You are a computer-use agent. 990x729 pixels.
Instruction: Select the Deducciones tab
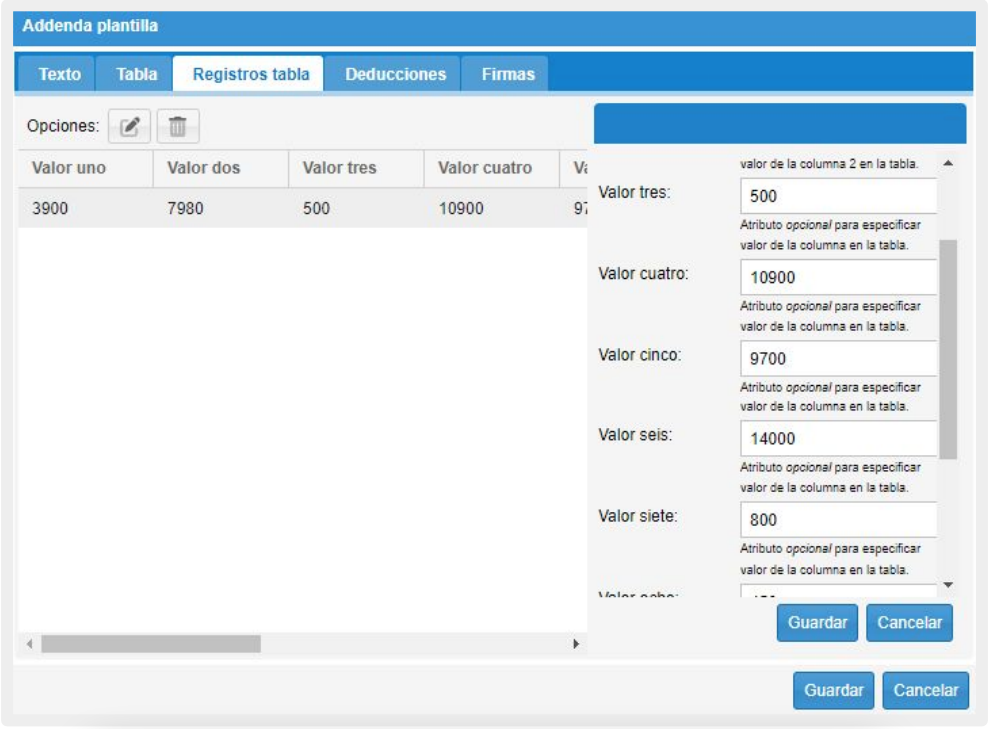[395, 74]
